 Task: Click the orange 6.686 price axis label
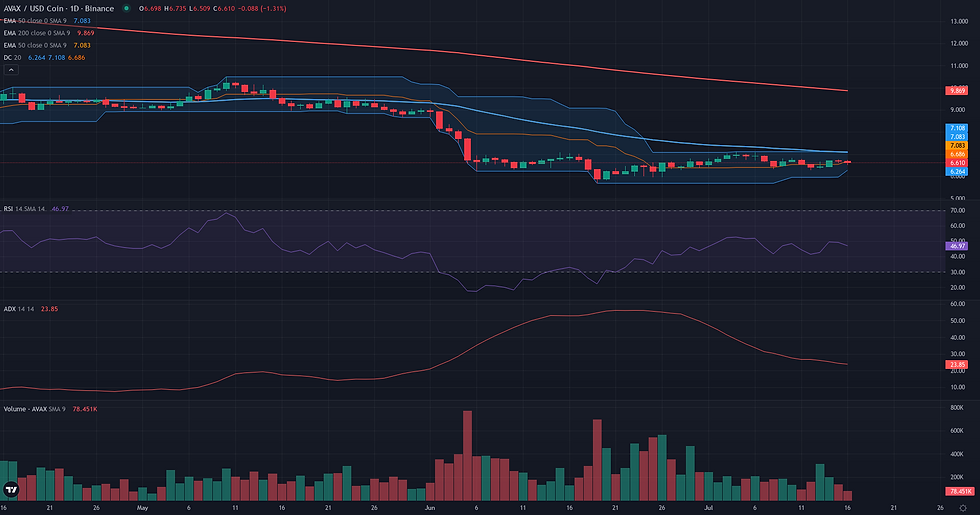[x=957, y=154]
